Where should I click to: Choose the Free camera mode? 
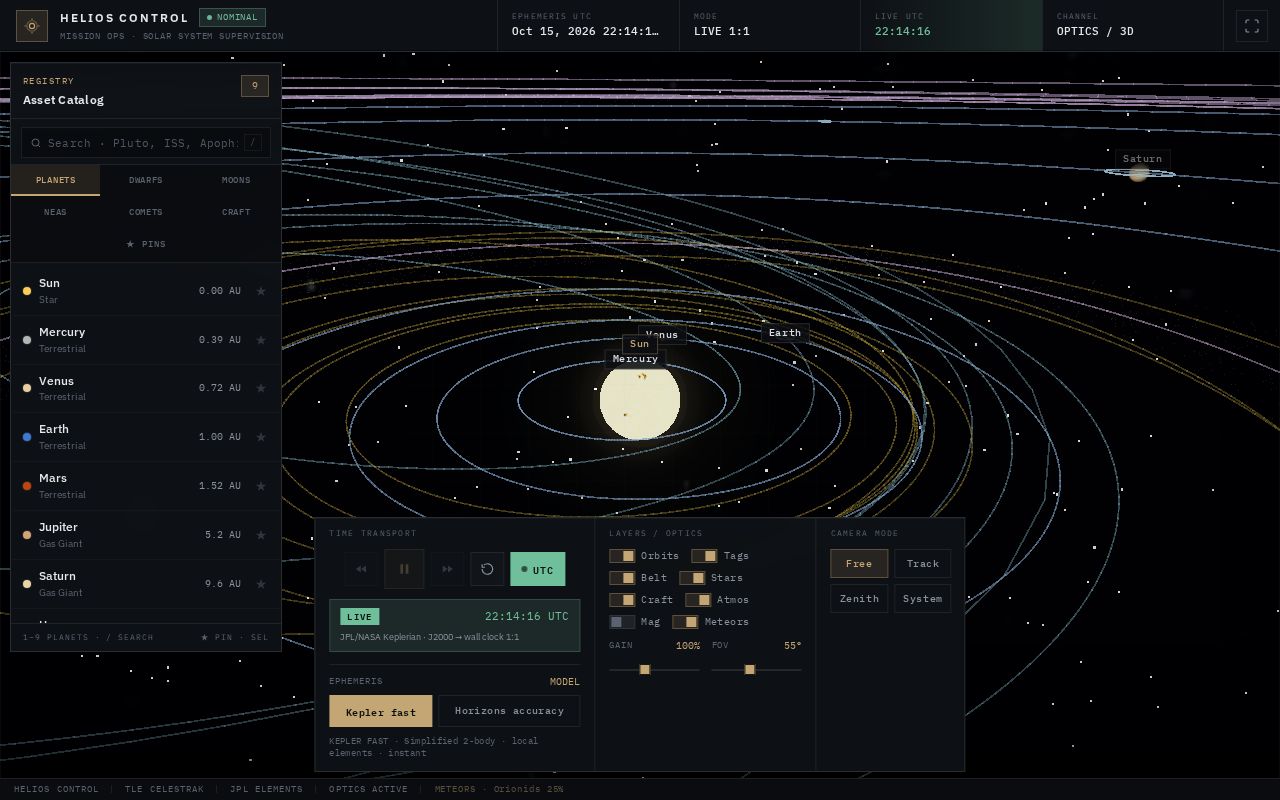(859, 564)
